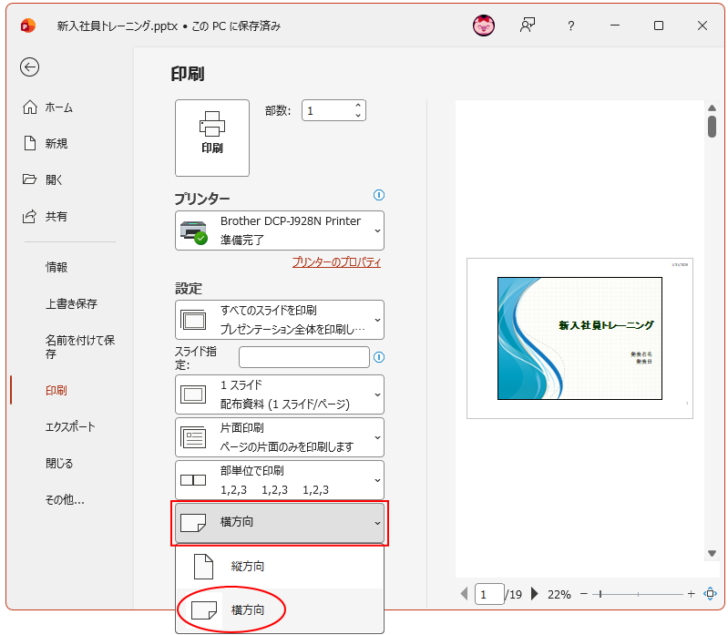Click the slide preview thumbnail
728x635 pixels.
(579, 338)
